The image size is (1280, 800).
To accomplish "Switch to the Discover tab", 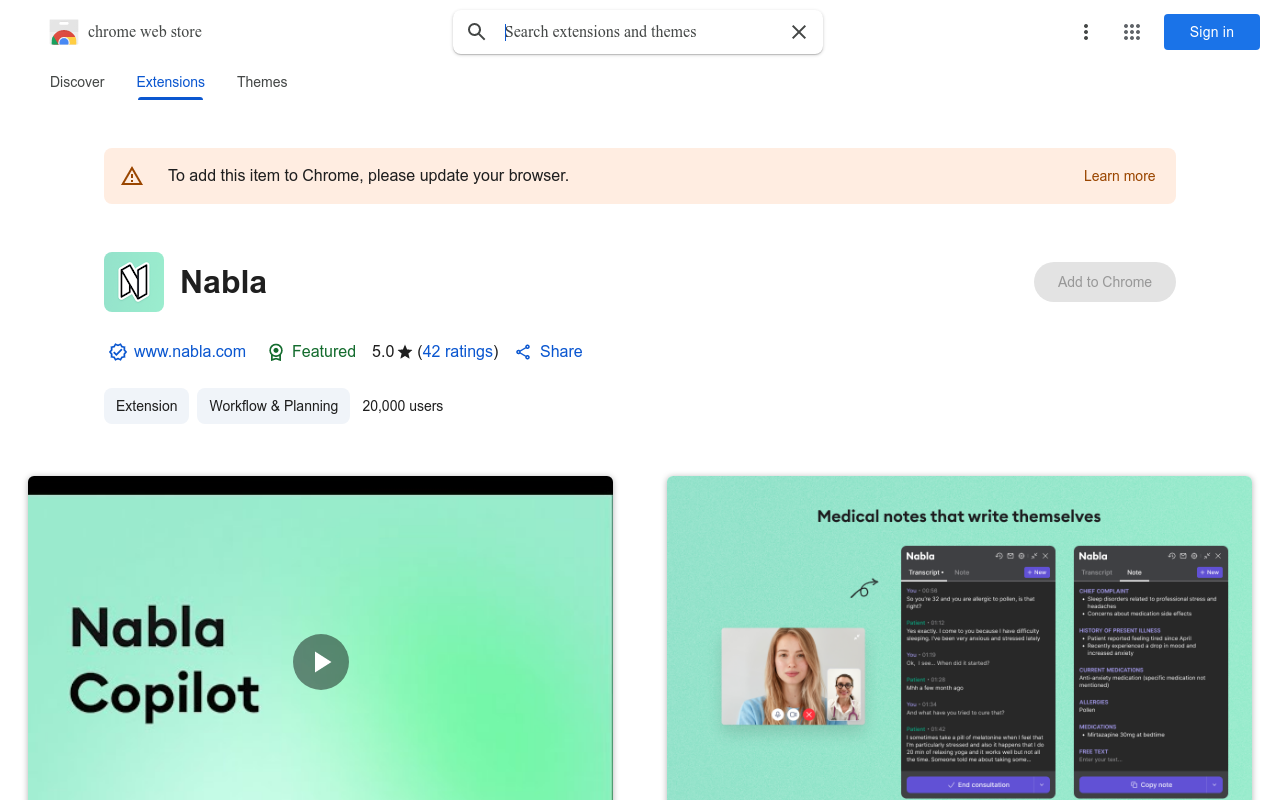I will pyautogui.click(x=77, y=82).
